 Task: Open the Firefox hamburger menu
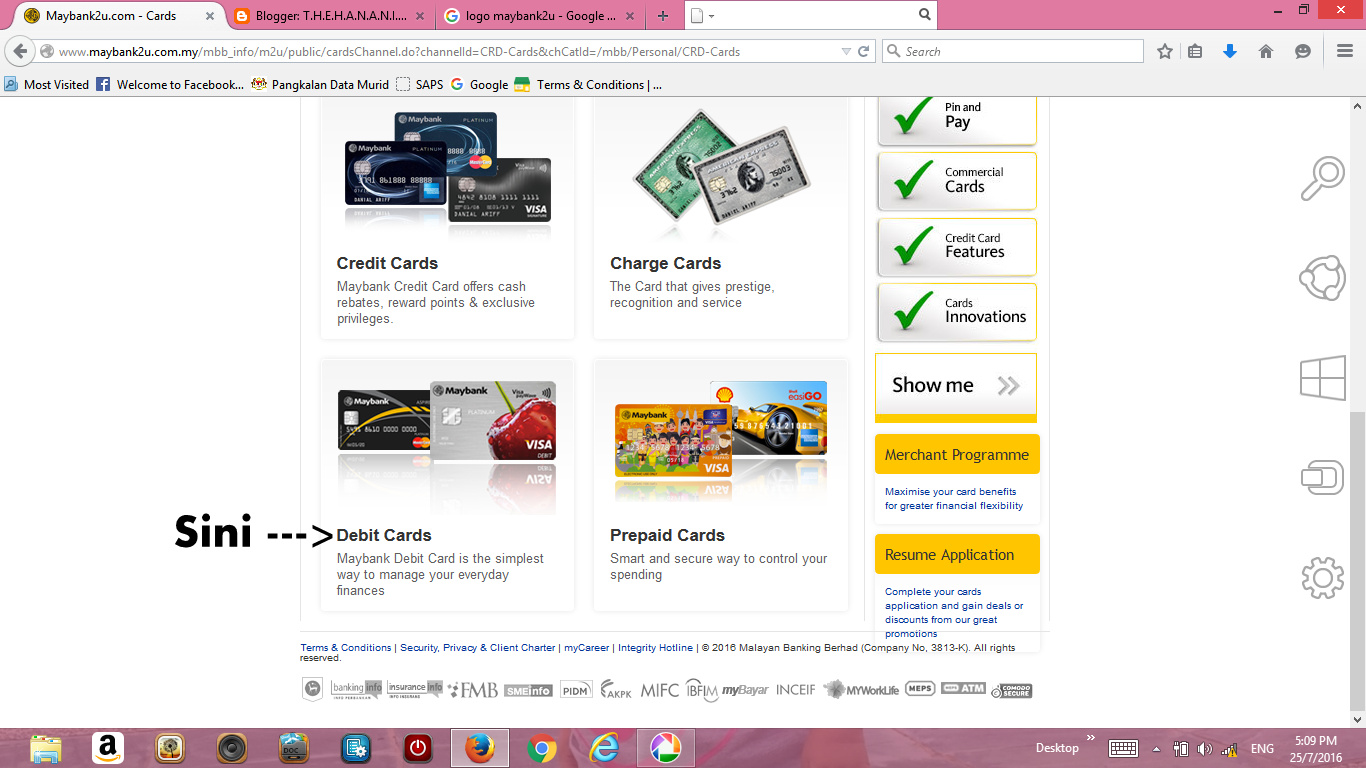click(1345, 51)
